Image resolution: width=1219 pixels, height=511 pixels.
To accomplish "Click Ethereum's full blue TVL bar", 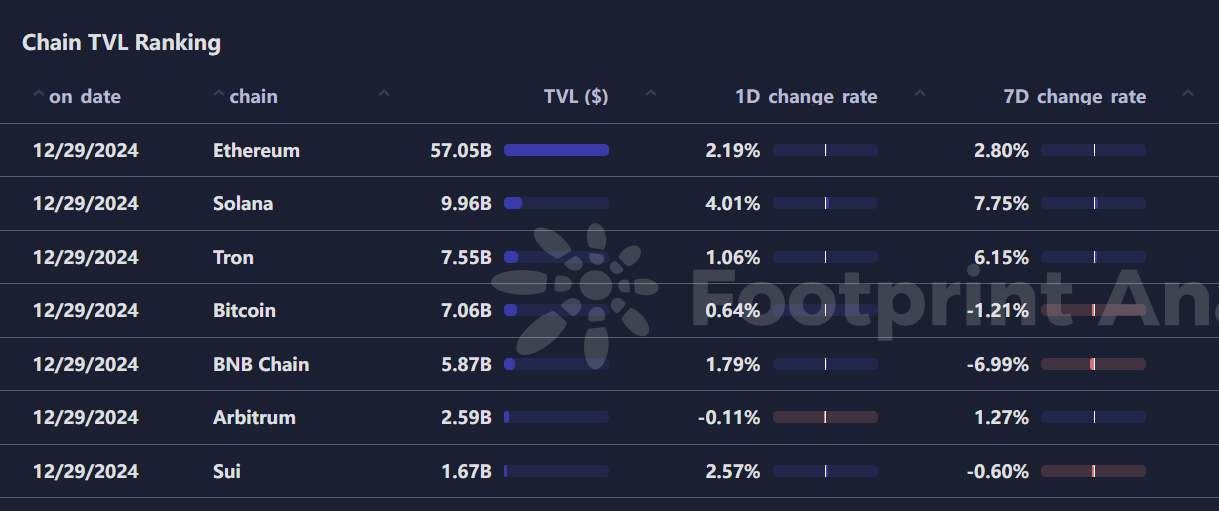I will point(556,150).
